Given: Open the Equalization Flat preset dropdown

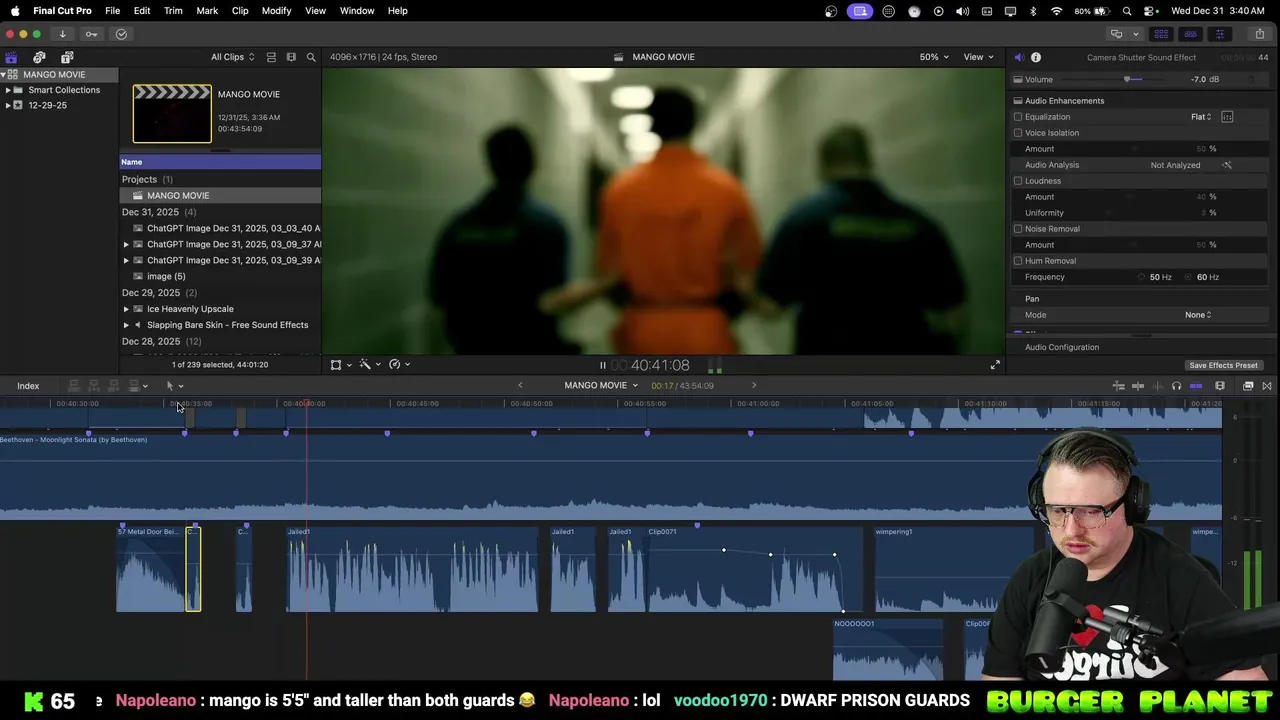Looking at the screenshot, I should (1201, 117).
